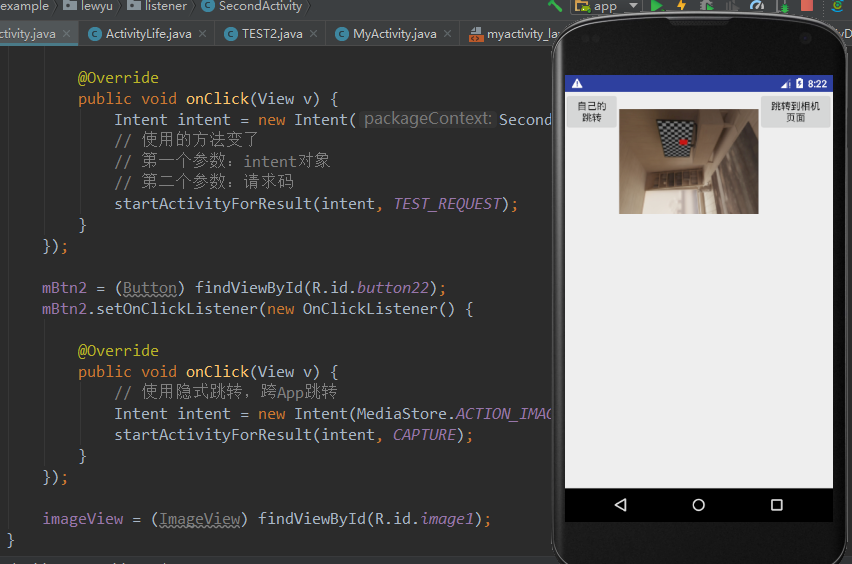Open the lewyu breadcrumb folder

(88, 6)
